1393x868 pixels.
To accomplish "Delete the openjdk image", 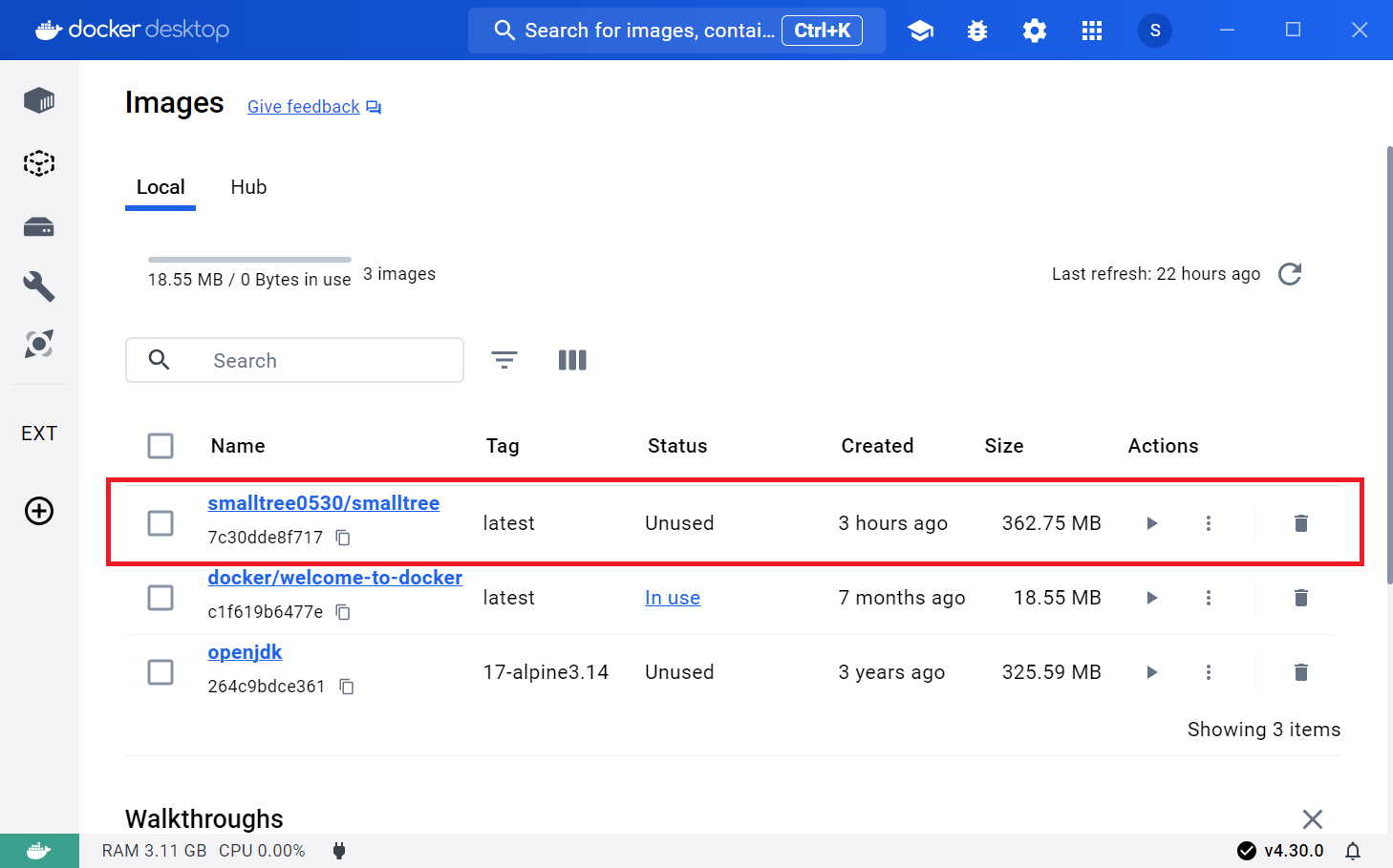I will [x=1300, y=672].
